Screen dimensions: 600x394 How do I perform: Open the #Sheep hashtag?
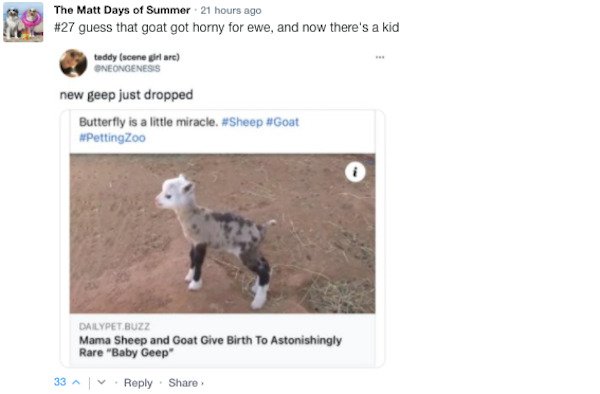click(x=242, y=122)
